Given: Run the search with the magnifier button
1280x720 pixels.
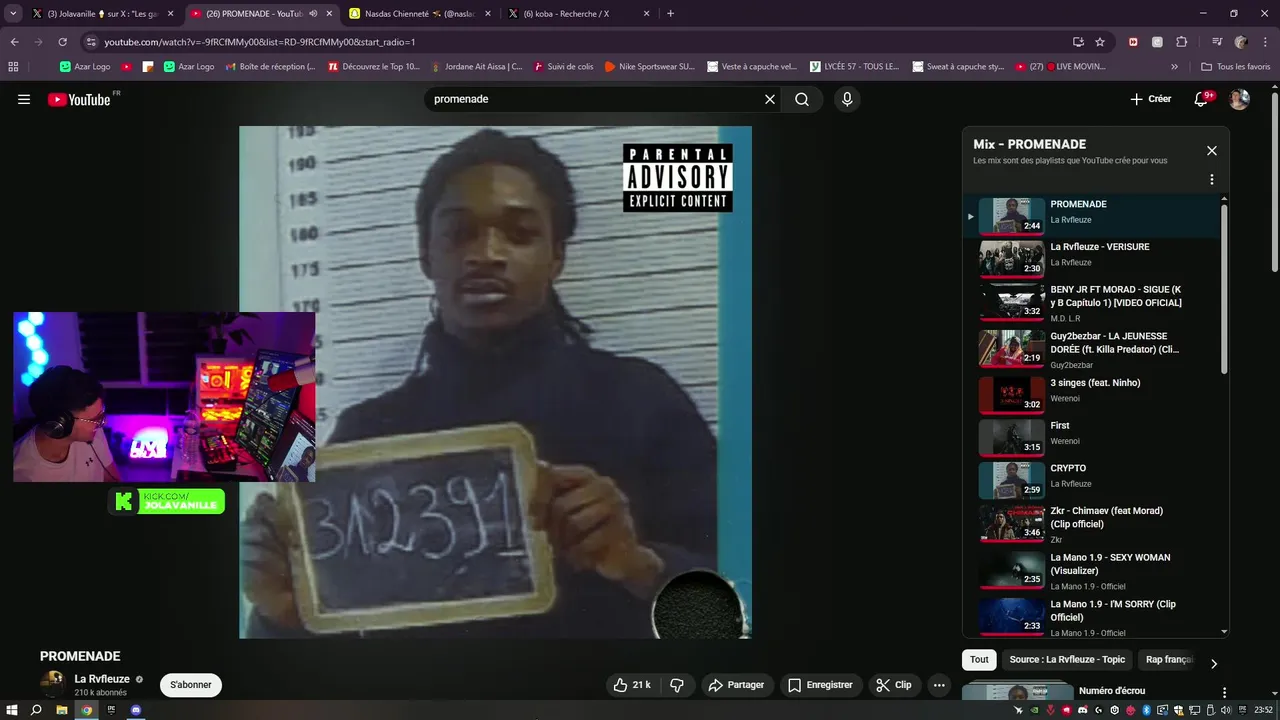Looking at the screenshot, I should [802, 99].
